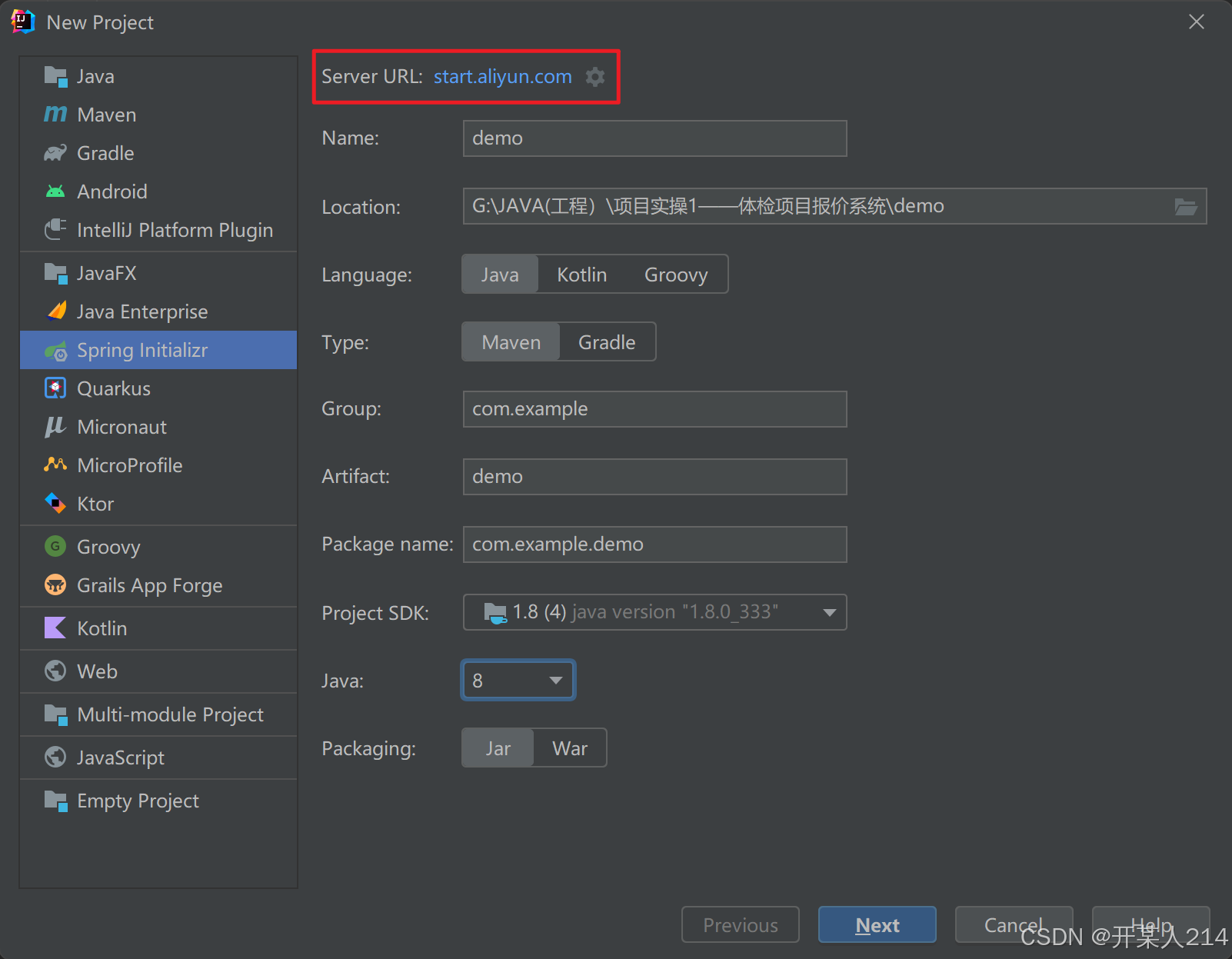The width and height of the screenshot is (1232, 959).
Task: Open Server URL settings gear
Action: [x=595, y=77]
